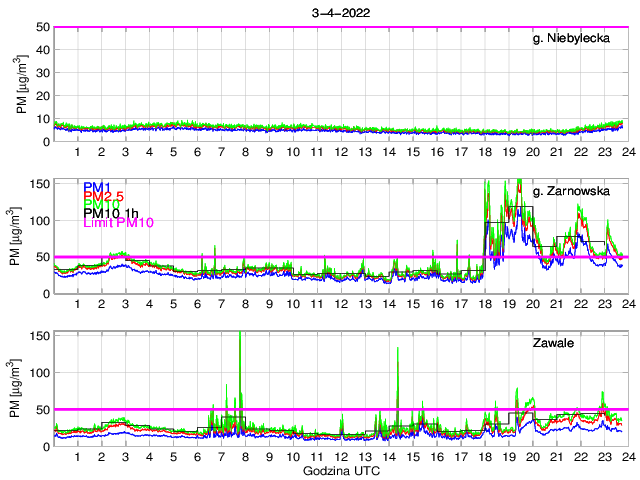Click hour 12 tick below the Zawale panel
The width and height of the screenshot is (640, 480).
coord(341,456)
